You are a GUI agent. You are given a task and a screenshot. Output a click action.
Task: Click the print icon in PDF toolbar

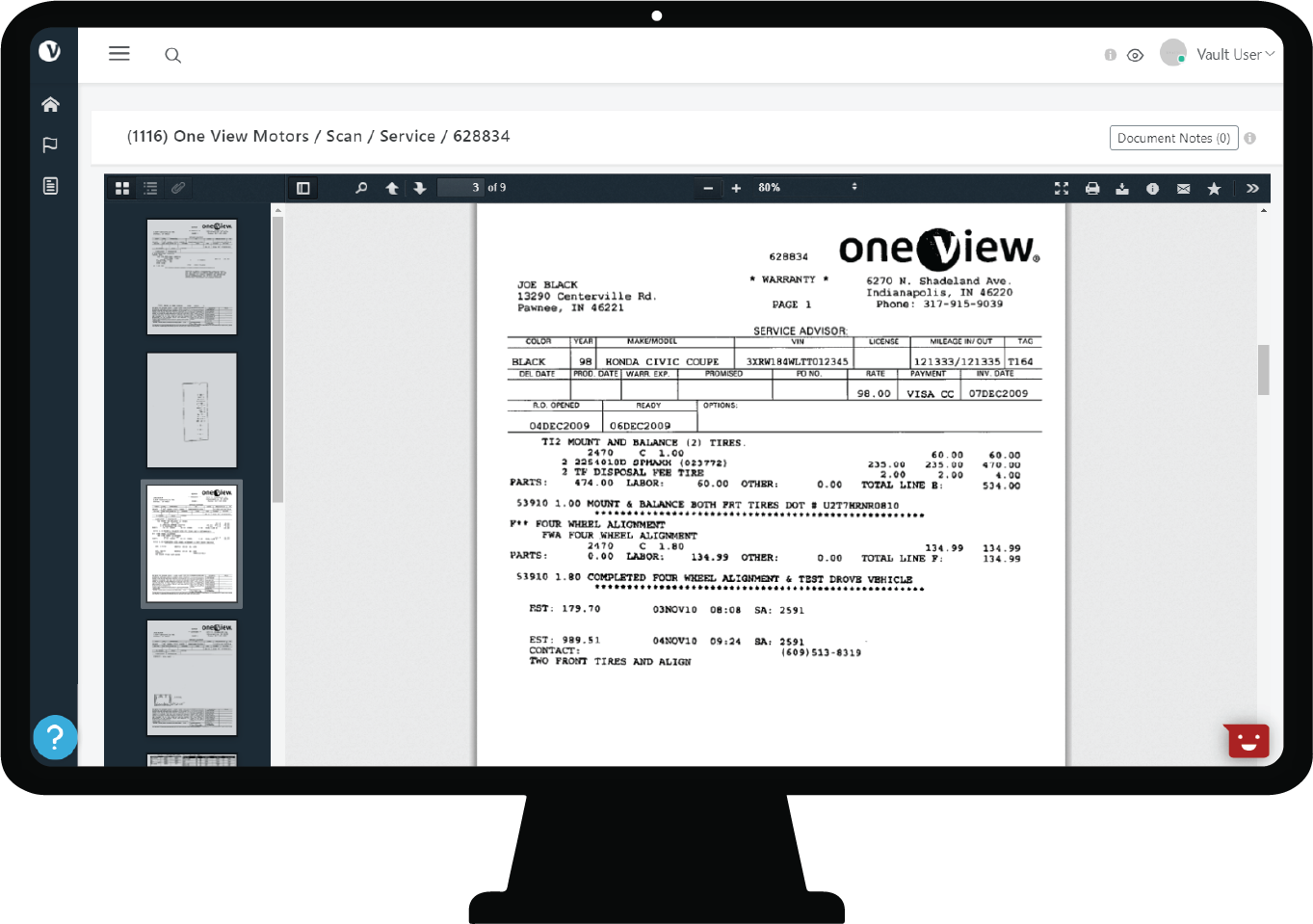tap(1091, 189)
